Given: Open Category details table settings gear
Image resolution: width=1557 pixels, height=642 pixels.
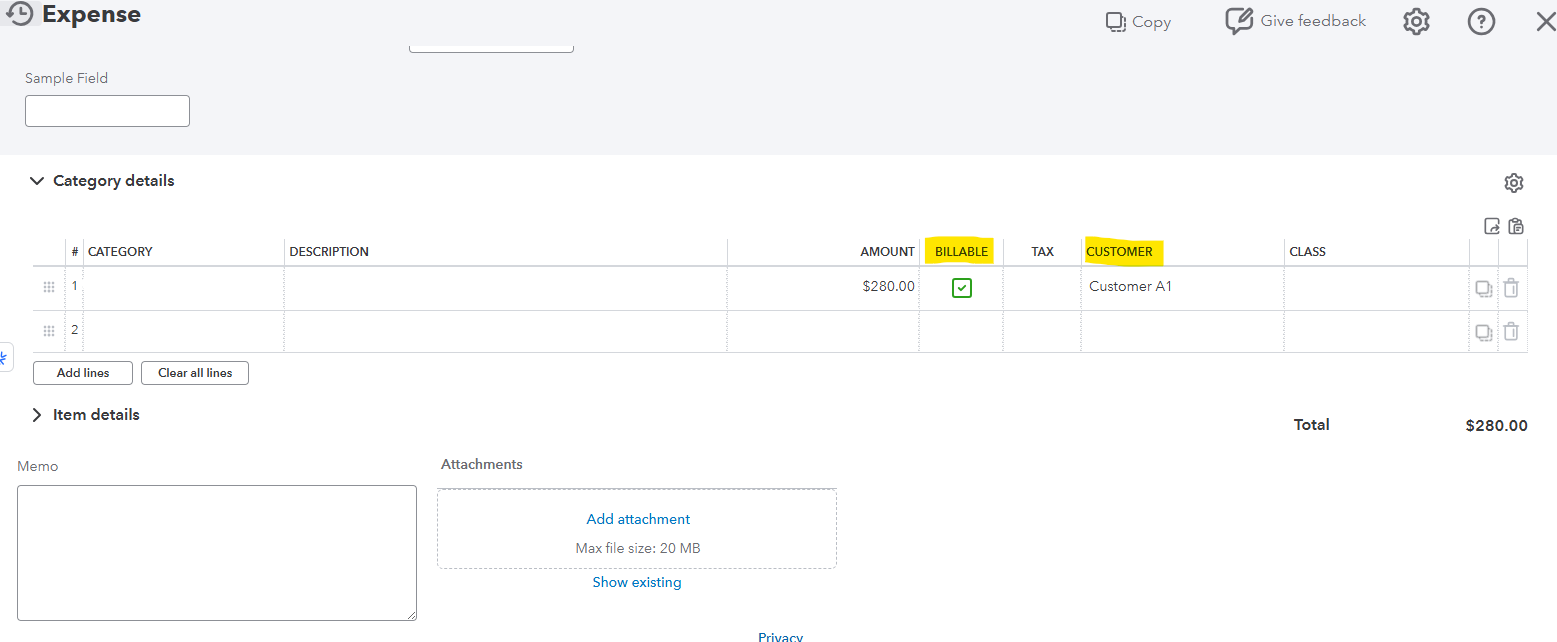Looking at the screenshot, I should click(1513, 183).
